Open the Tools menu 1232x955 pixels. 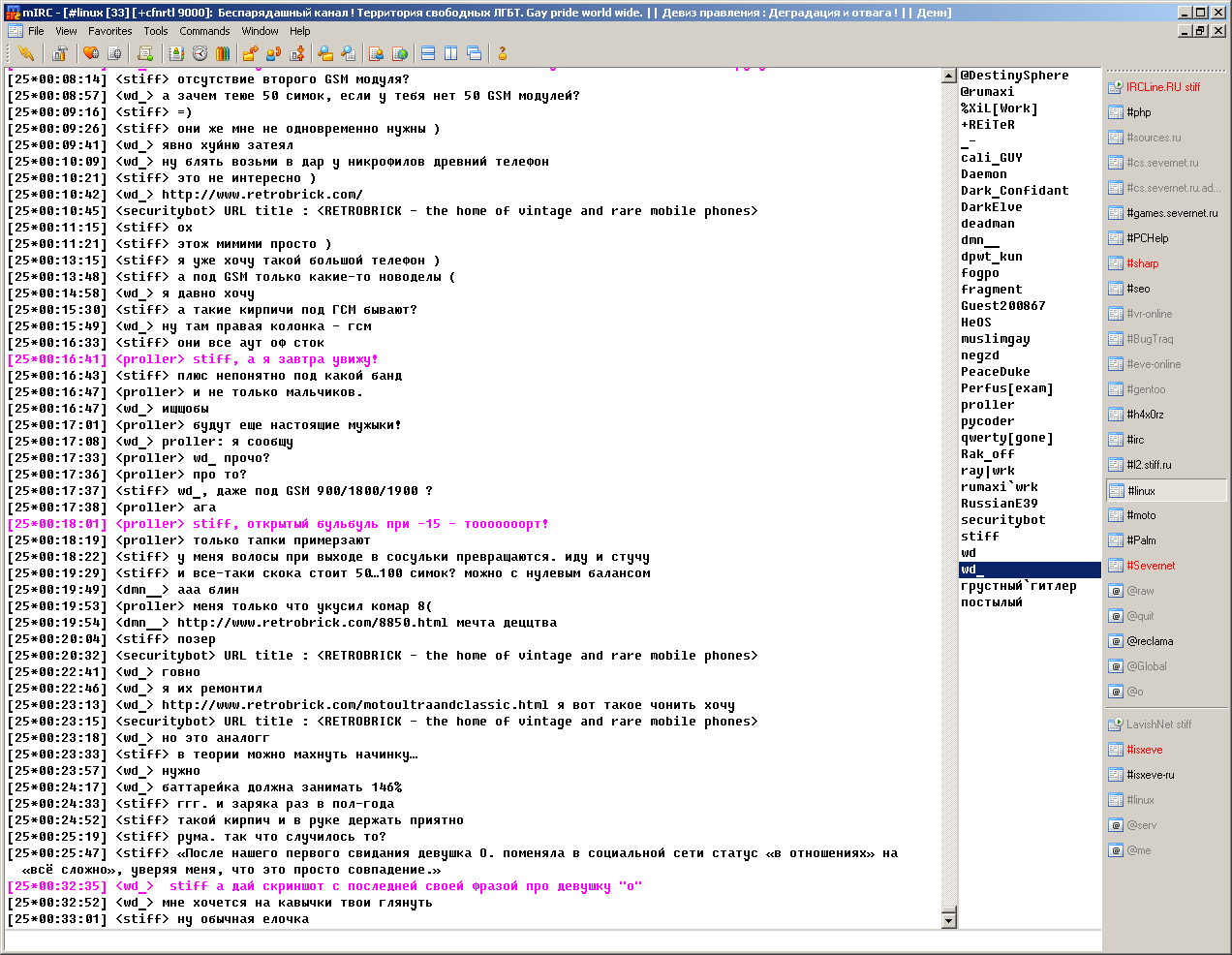coord(156,31)
